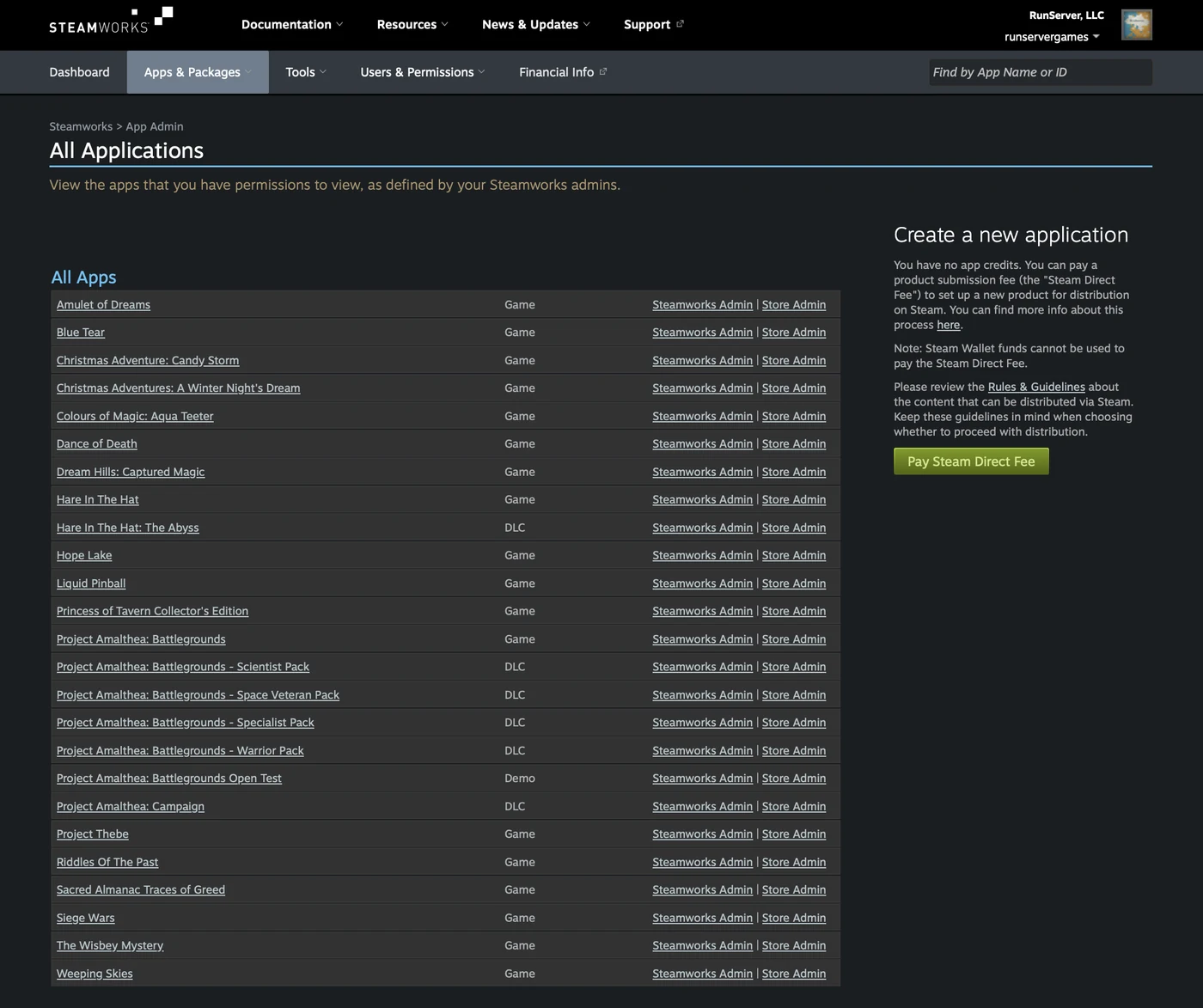Open Steamworks Admin for Dream Hills: Captured Magic
Screen dimensions: 1203x1008
click(x=702, y=472)
